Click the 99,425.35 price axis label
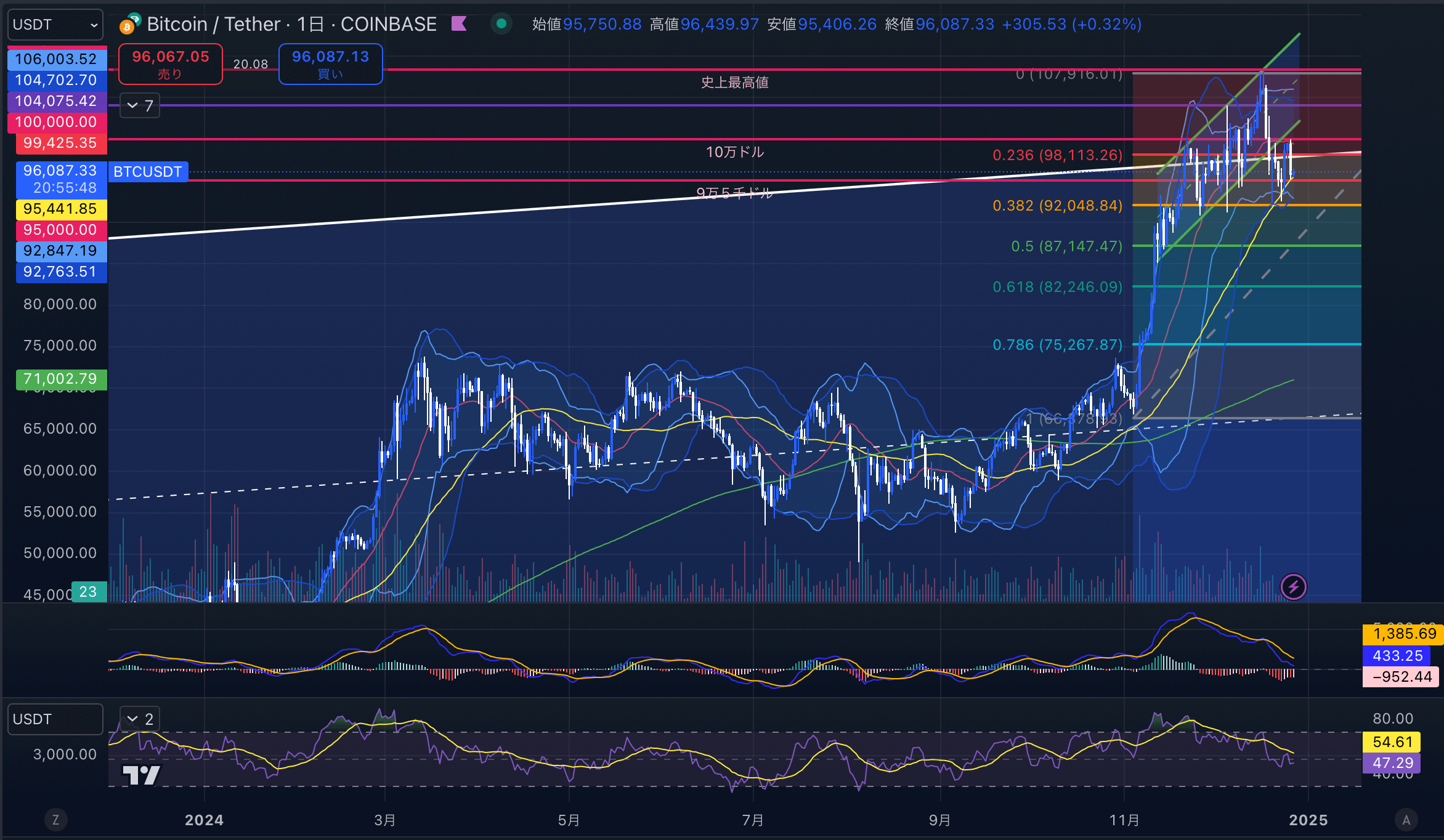This screenshot has height=840, width=1444. [x=60, y=143]
